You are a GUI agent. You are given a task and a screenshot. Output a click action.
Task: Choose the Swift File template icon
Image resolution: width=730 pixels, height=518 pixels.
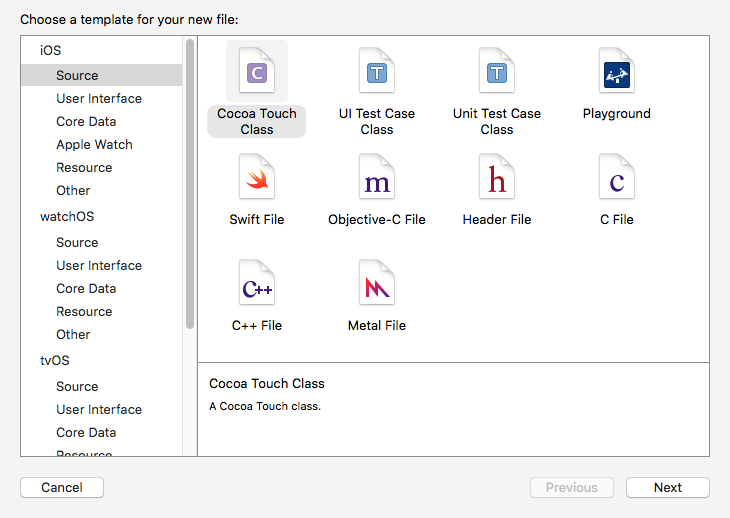tap(257, 178)
